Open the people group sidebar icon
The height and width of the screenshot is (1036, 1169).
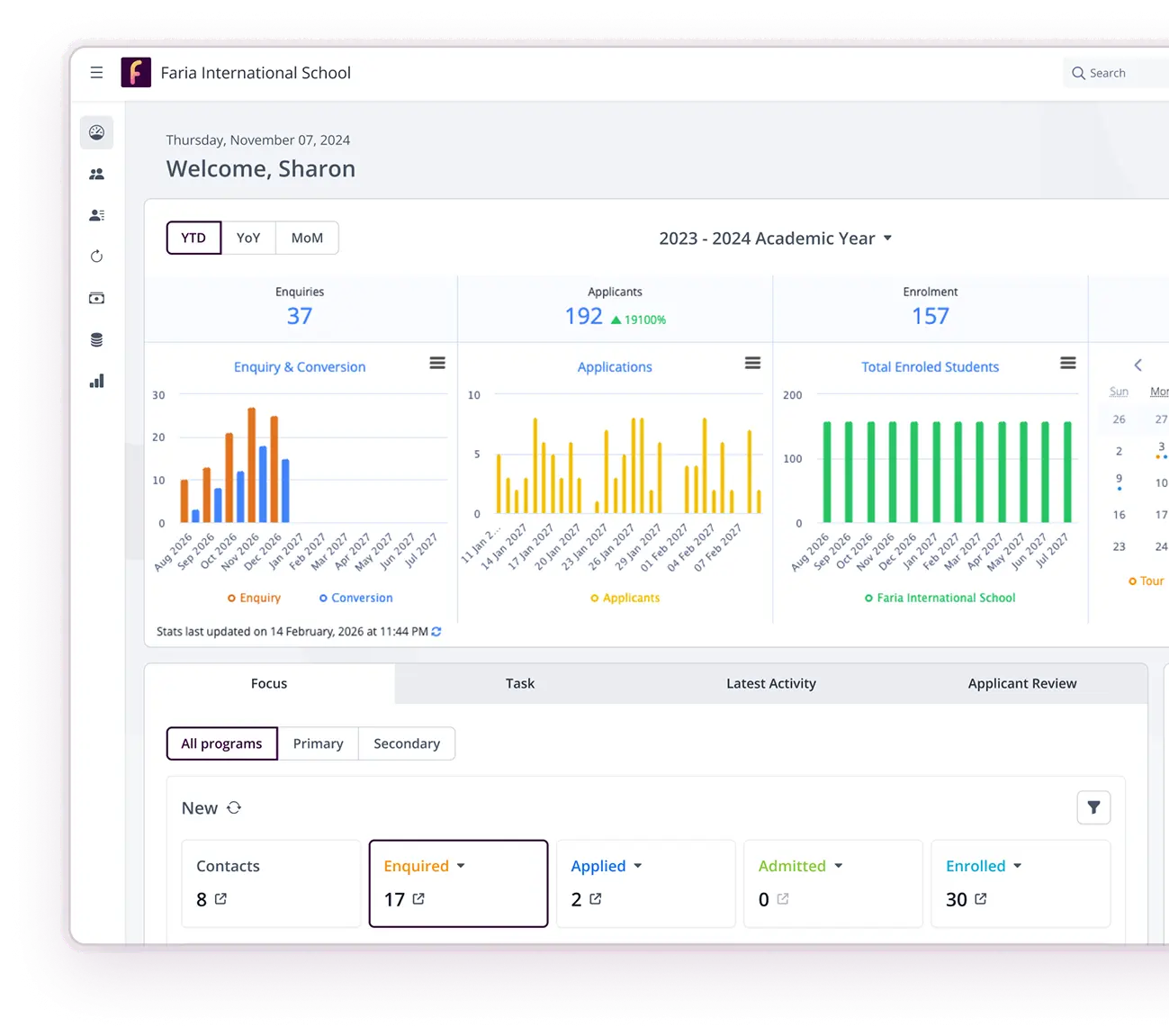pyautogui.click(x=96, y=174)
